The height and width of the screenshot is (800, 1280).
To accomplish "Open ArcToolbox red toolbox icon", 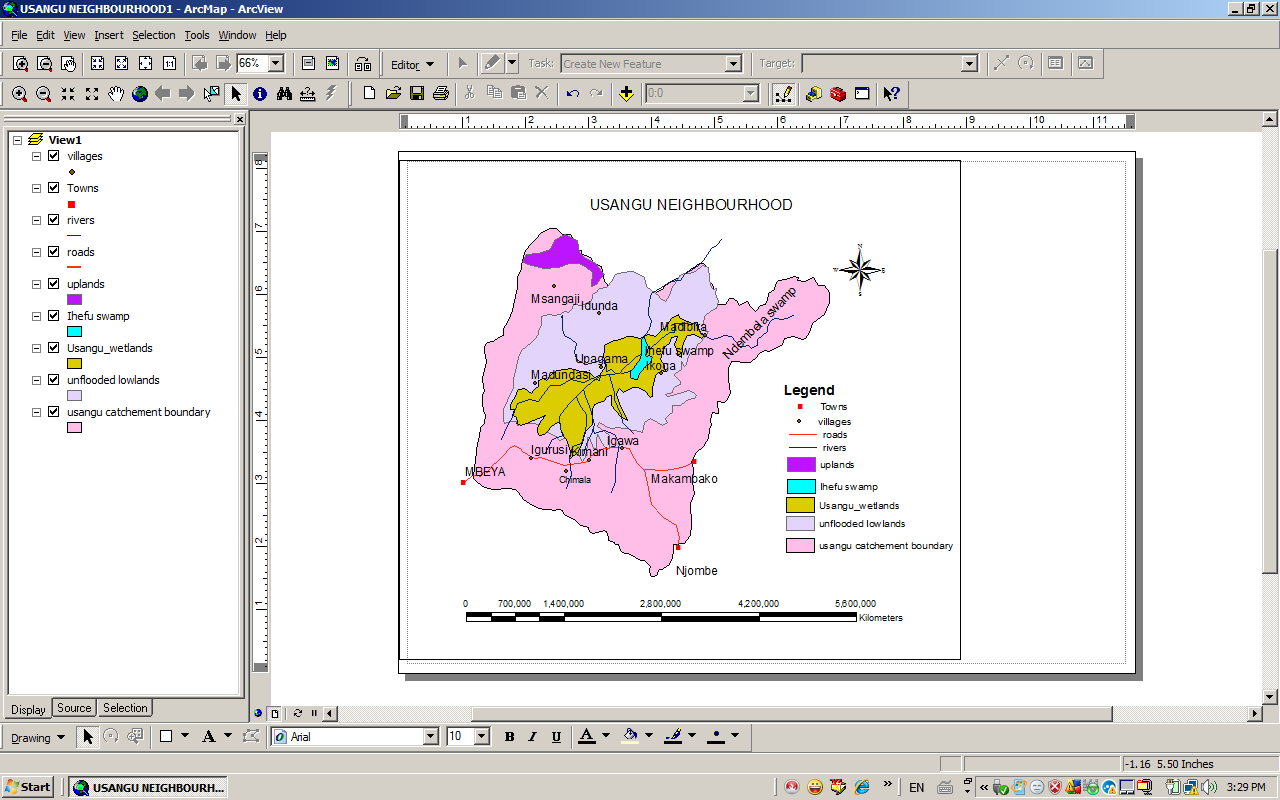I will [x=838, y=94].
